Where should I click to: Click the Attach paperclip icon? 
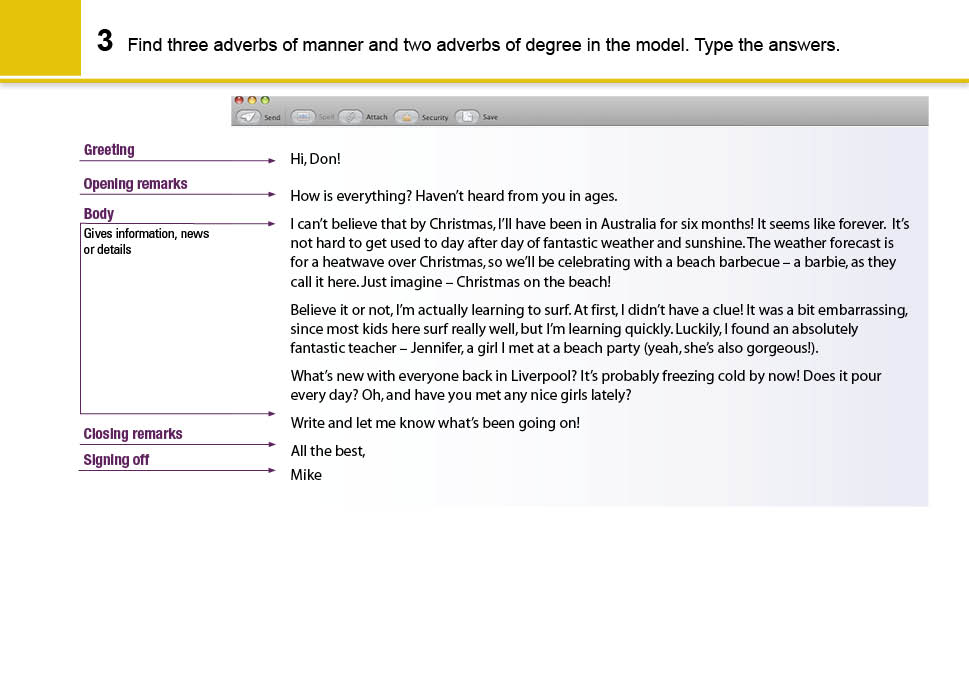[x=350, y=117]
